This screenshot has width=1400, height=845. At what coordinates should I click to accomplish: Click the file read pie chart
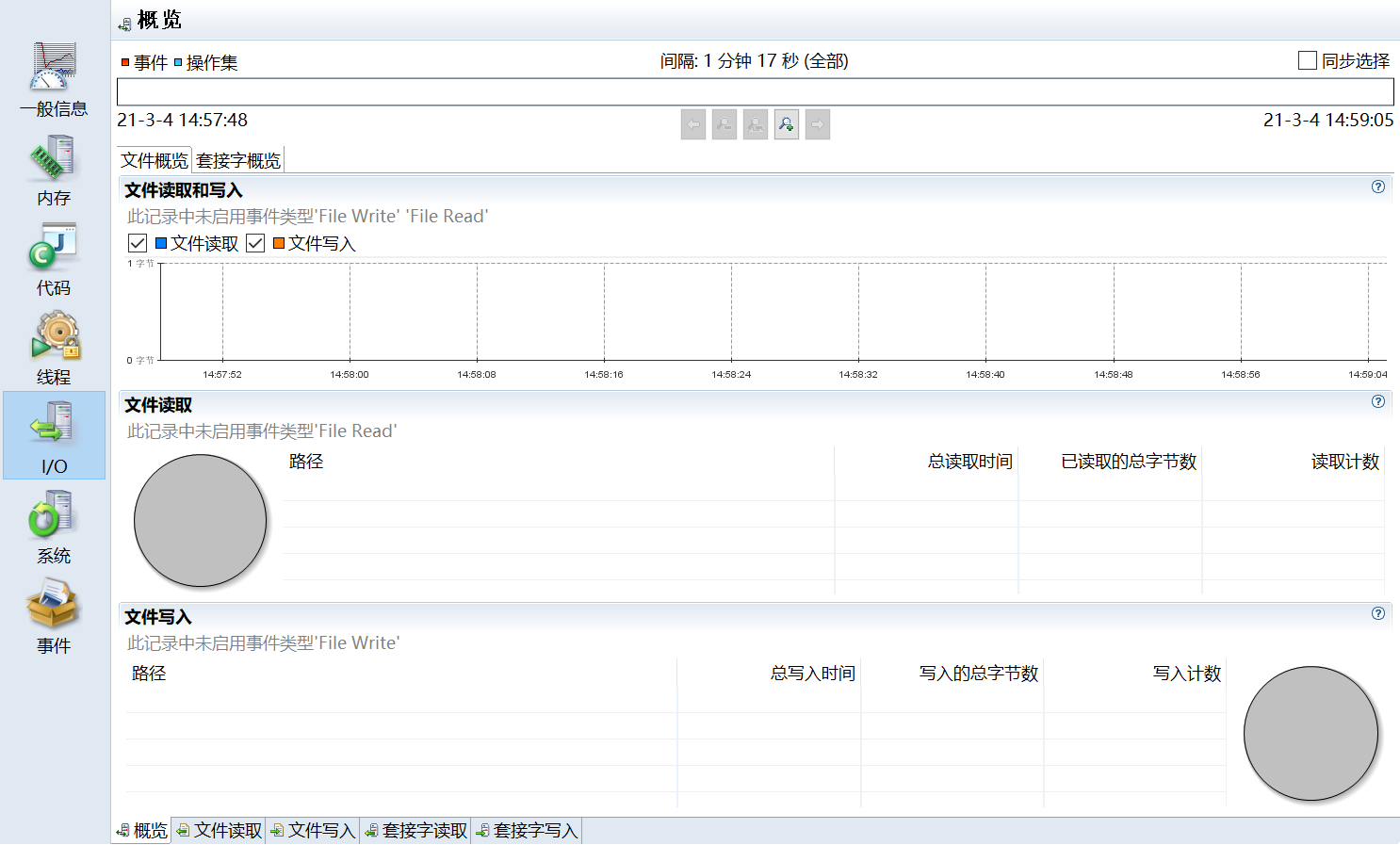[201, 521]
